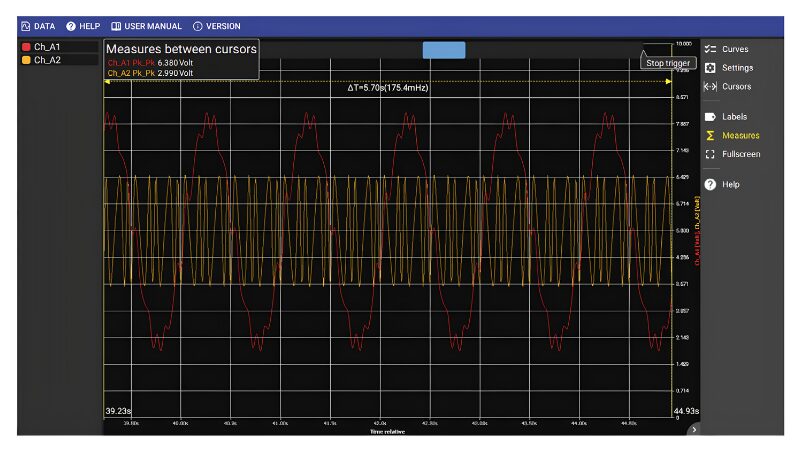Click the Labels tag icon
This screenshot has width=800, height=450.
pos(710,117)
